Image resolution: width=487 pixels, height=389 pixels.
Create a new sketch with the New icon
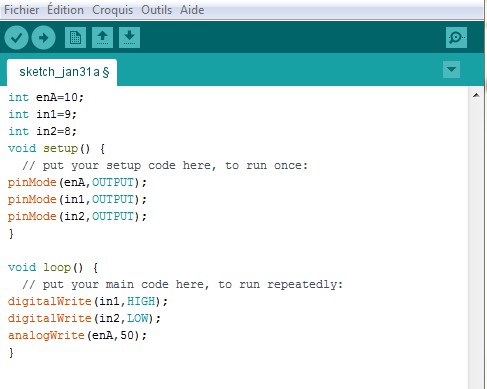coord(75,37)
